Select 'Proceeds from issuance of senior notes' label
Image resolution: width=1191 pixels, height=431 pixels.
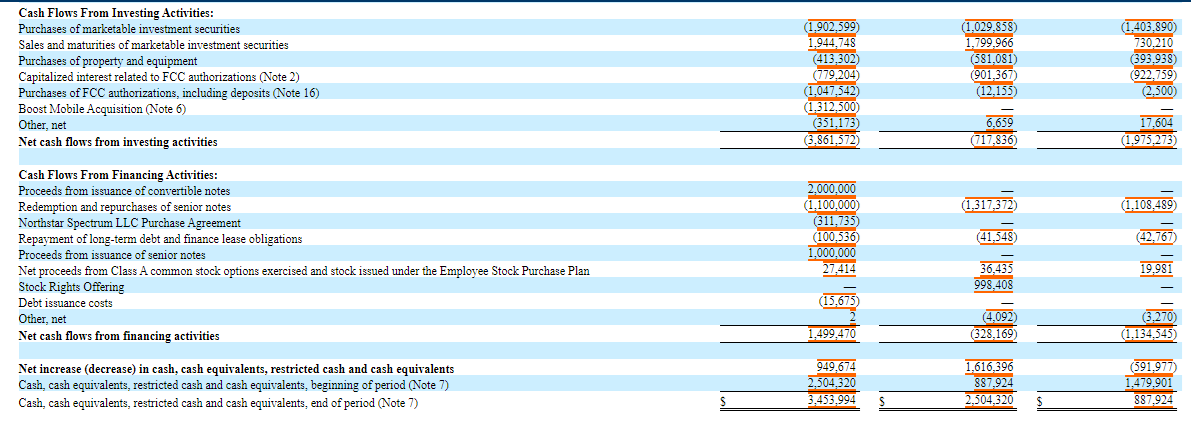tap(112, 255)
